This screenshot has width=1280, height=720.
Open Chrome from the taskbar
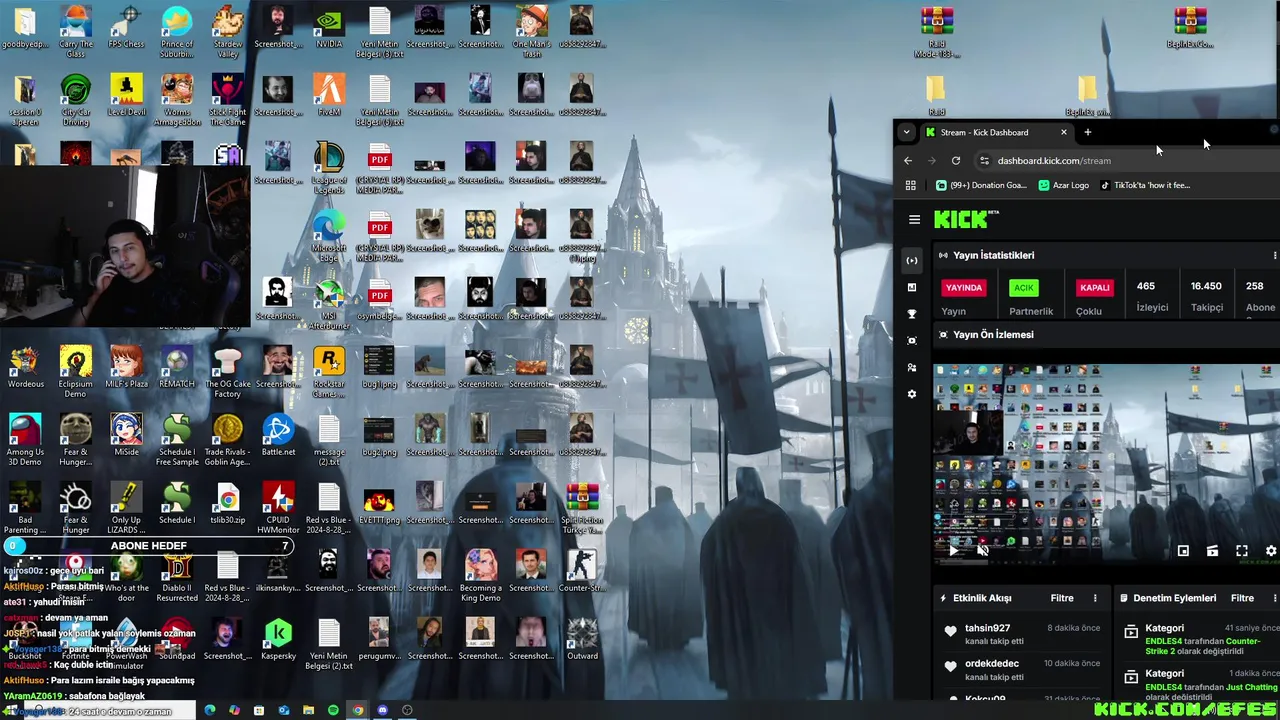pyautogui.click(x=357, y=710)
